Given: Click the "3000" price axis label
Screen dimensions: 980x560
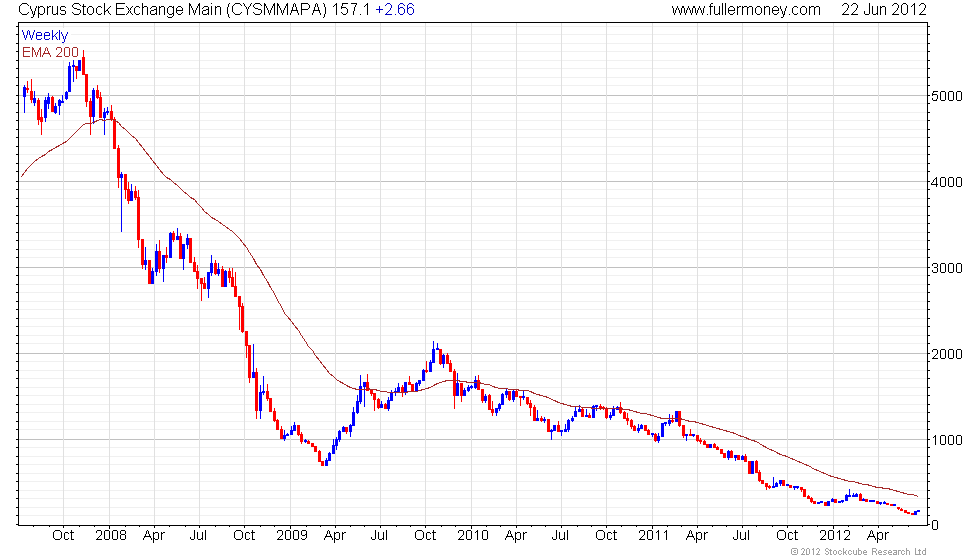Looking at the screenshot, I should point(946,268).
